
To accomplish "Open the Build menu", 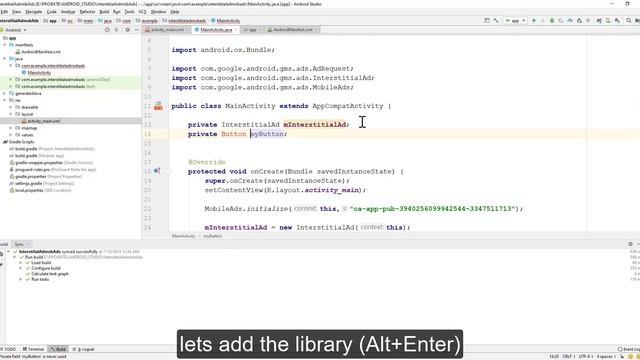I will 104,12.
